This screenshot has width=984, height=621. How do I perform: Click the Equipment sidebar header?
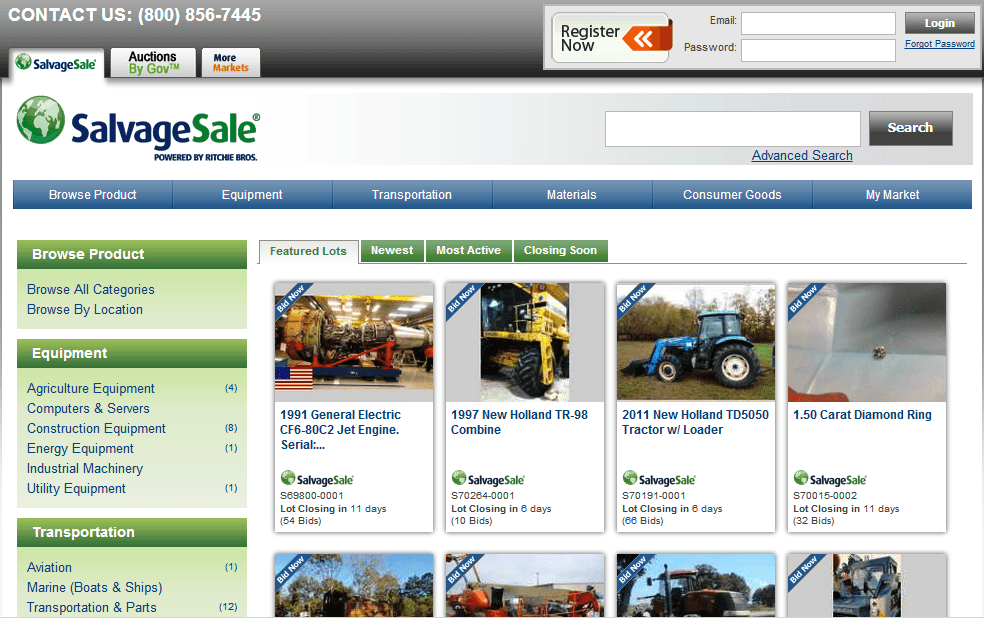tap(132, 353)
